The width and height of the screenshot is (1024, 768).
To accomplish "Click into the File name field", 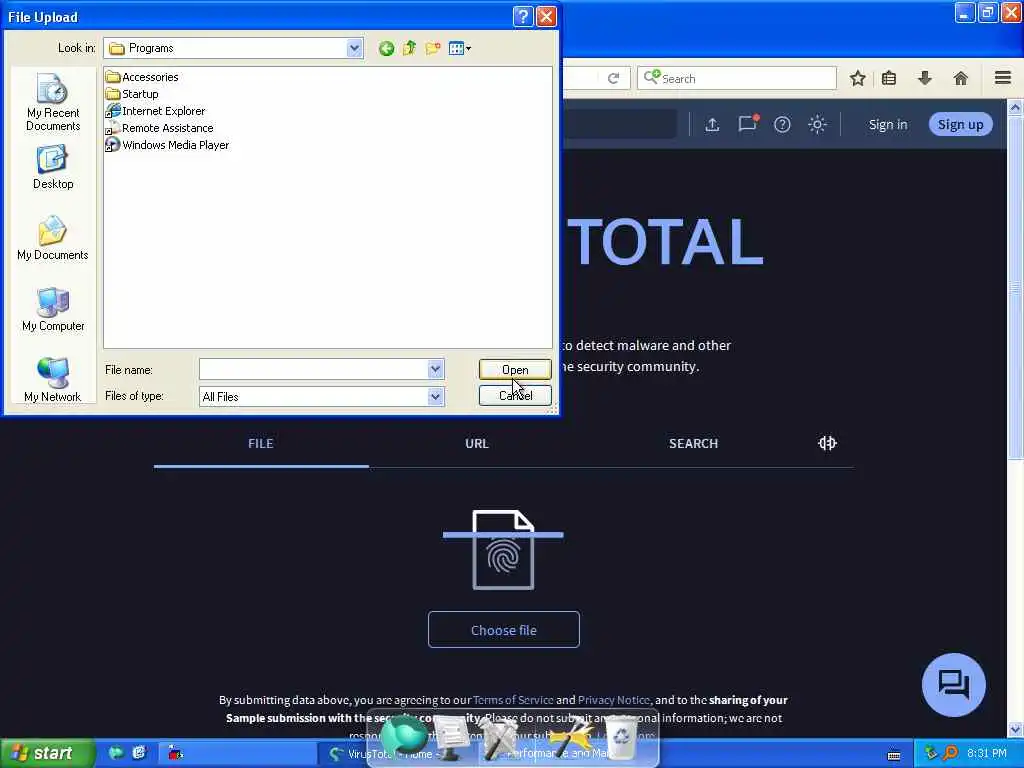I will pos(313,370).
